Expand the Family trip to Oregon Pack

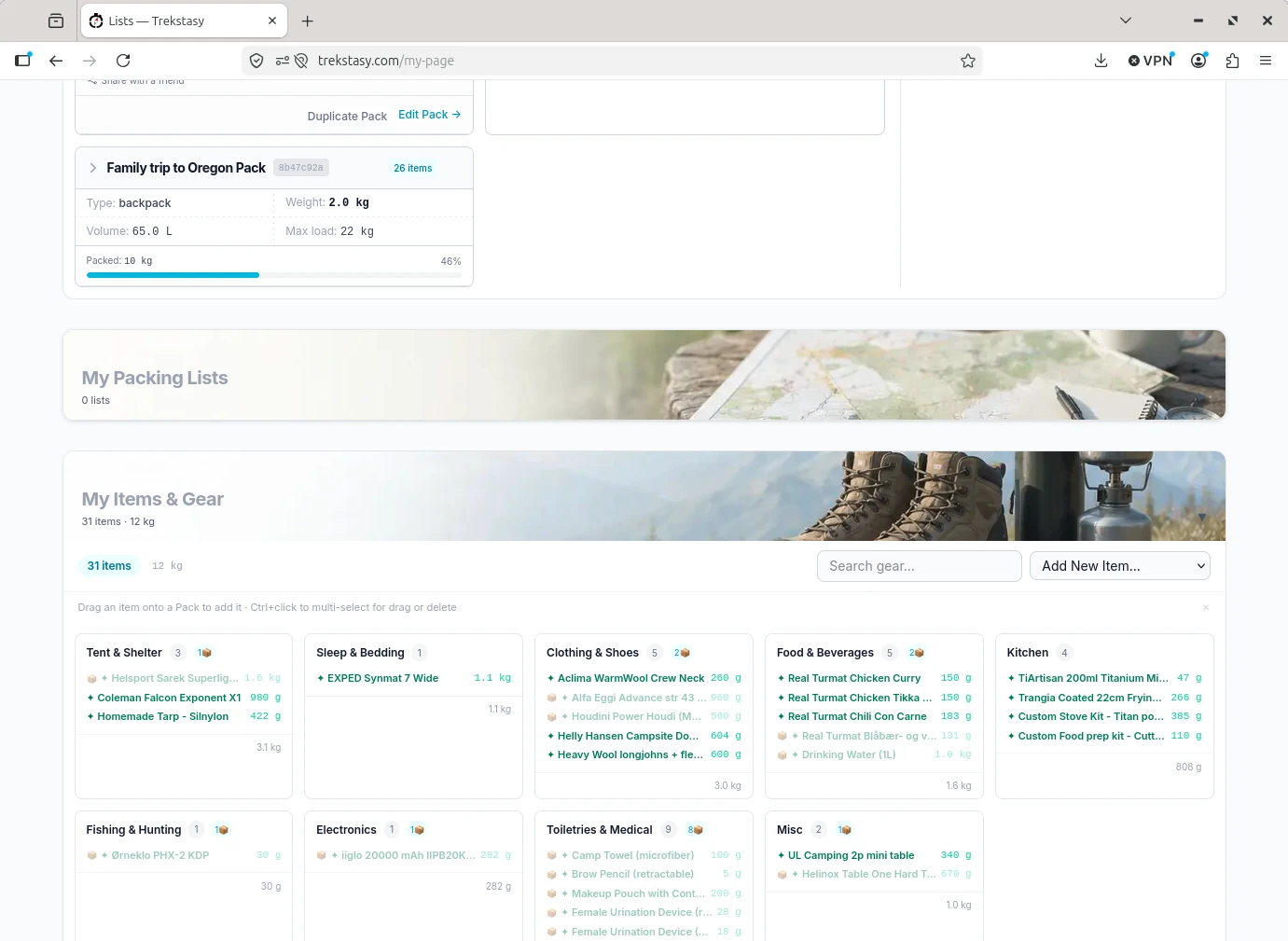point(93,168)
